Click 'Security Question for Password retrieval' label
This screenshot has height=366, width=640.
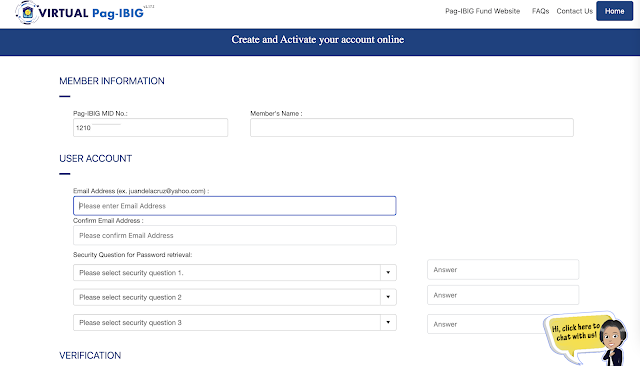tap(132, 255)
